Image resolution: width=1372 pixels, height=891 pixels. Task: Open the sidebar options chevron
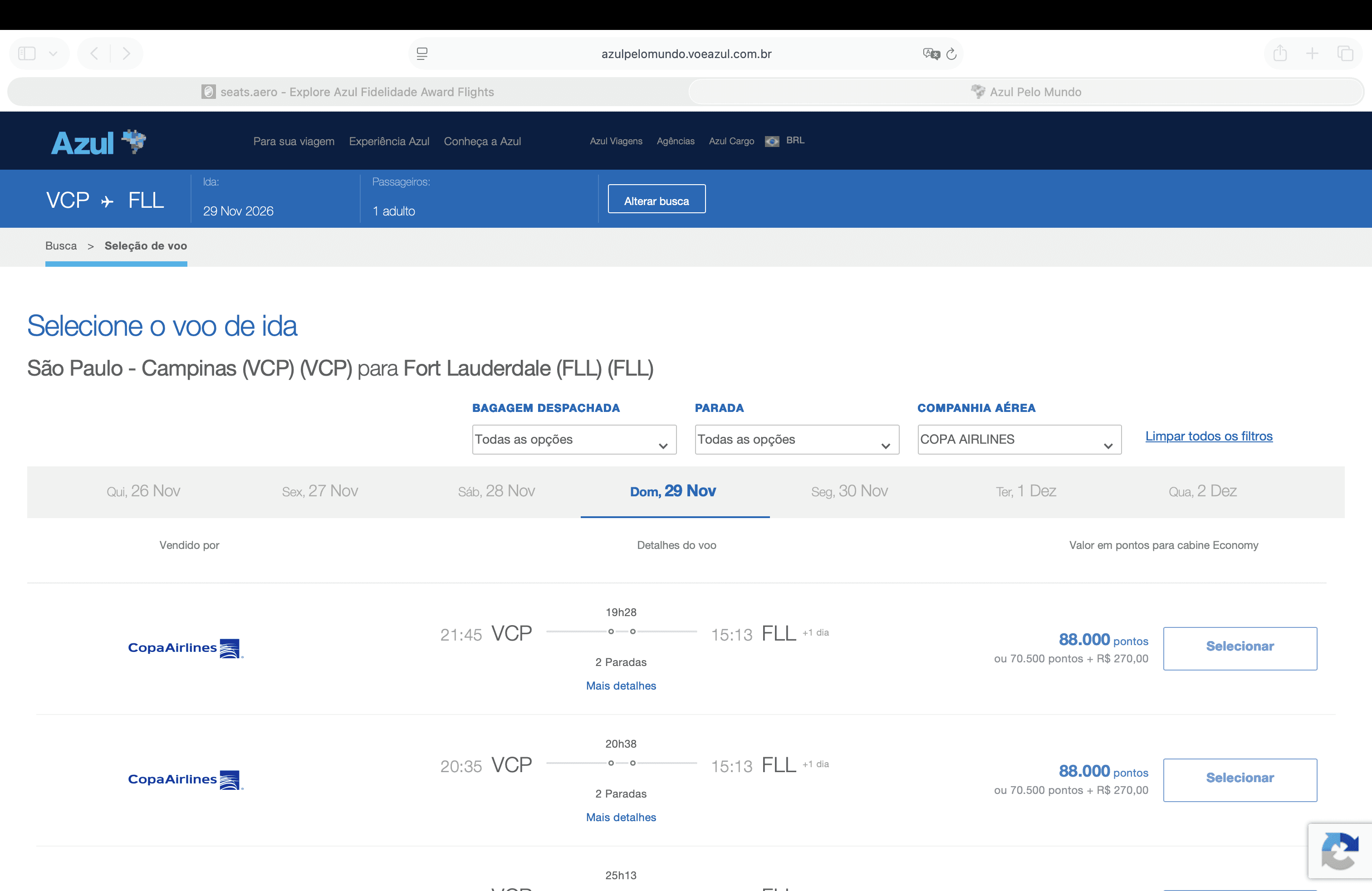[x=53, y=54]
